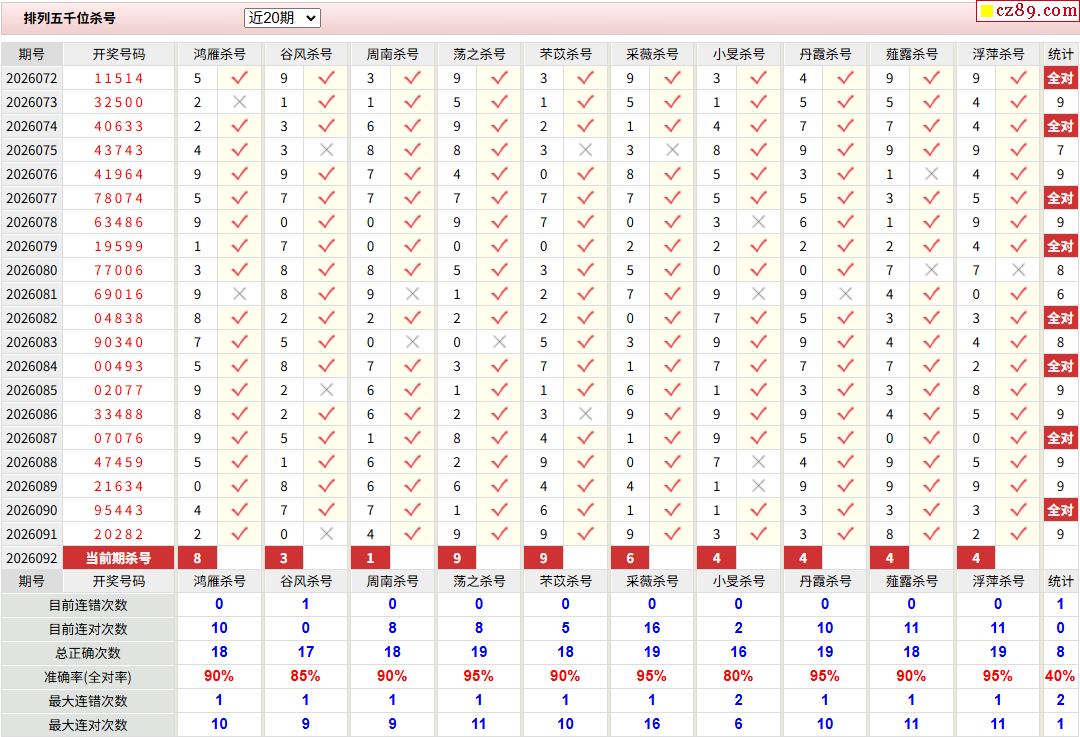
Task: Select period number 2026072
Action: point(32,79)
